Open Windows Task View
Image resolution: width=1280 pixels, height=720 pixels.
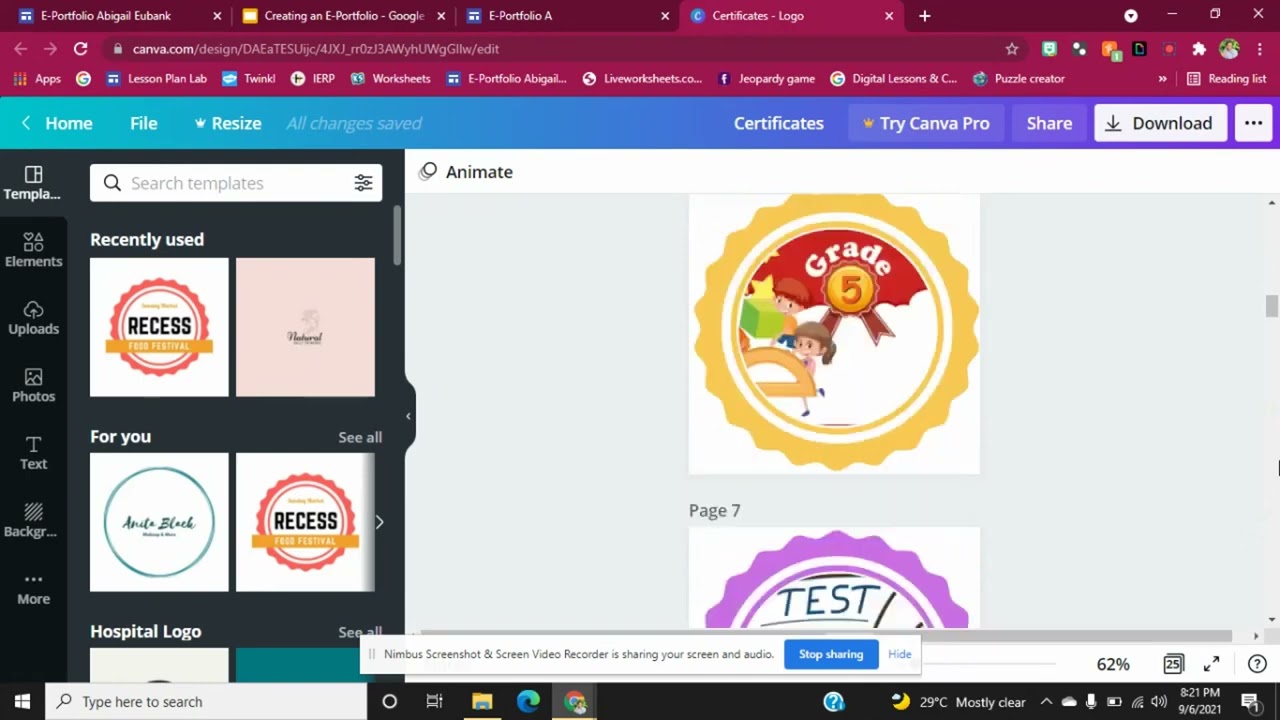(435, 701)
